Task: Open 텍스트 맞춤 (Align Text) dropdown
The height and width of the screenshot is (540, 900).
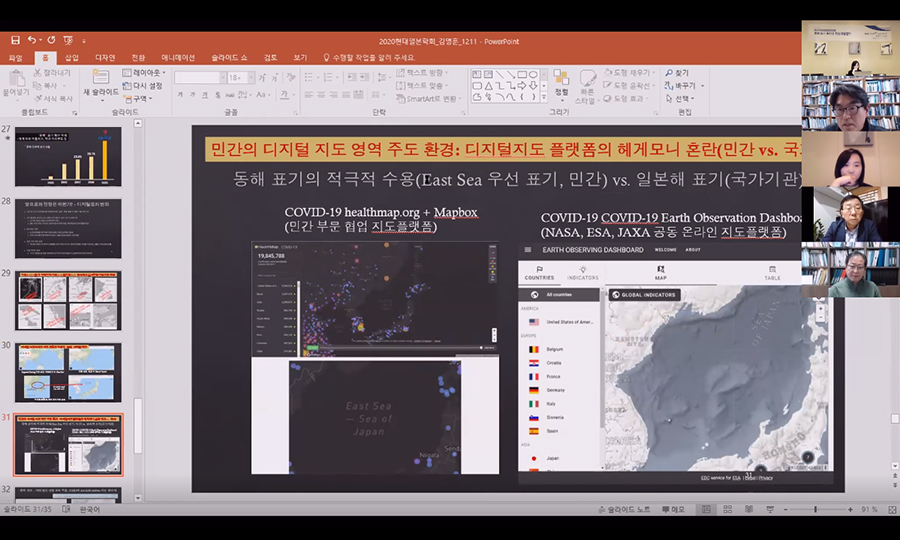Action: coord(422,86)
